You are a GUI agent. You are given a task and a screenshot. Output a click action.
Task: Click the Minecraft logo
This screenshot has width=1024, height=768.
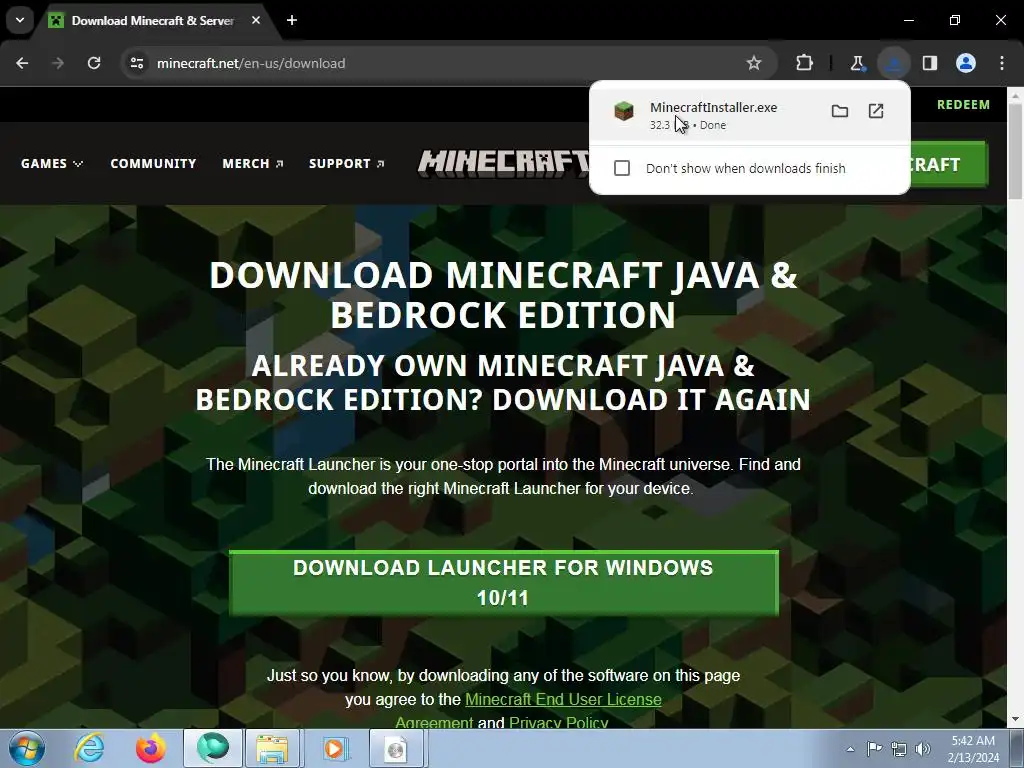point(504,163)
